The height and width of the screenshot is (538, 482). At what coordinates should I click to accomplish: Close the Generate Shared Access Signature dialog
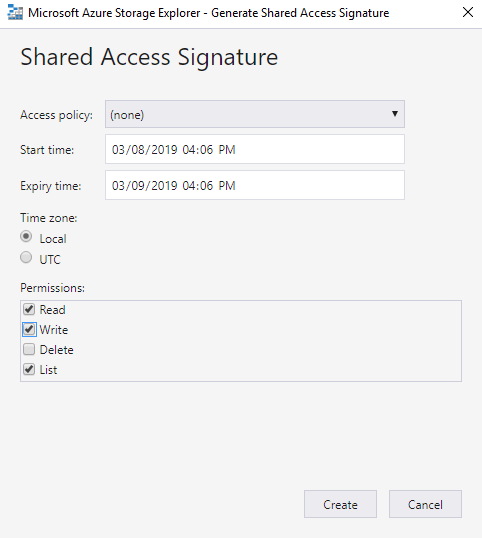click(468, 12)
